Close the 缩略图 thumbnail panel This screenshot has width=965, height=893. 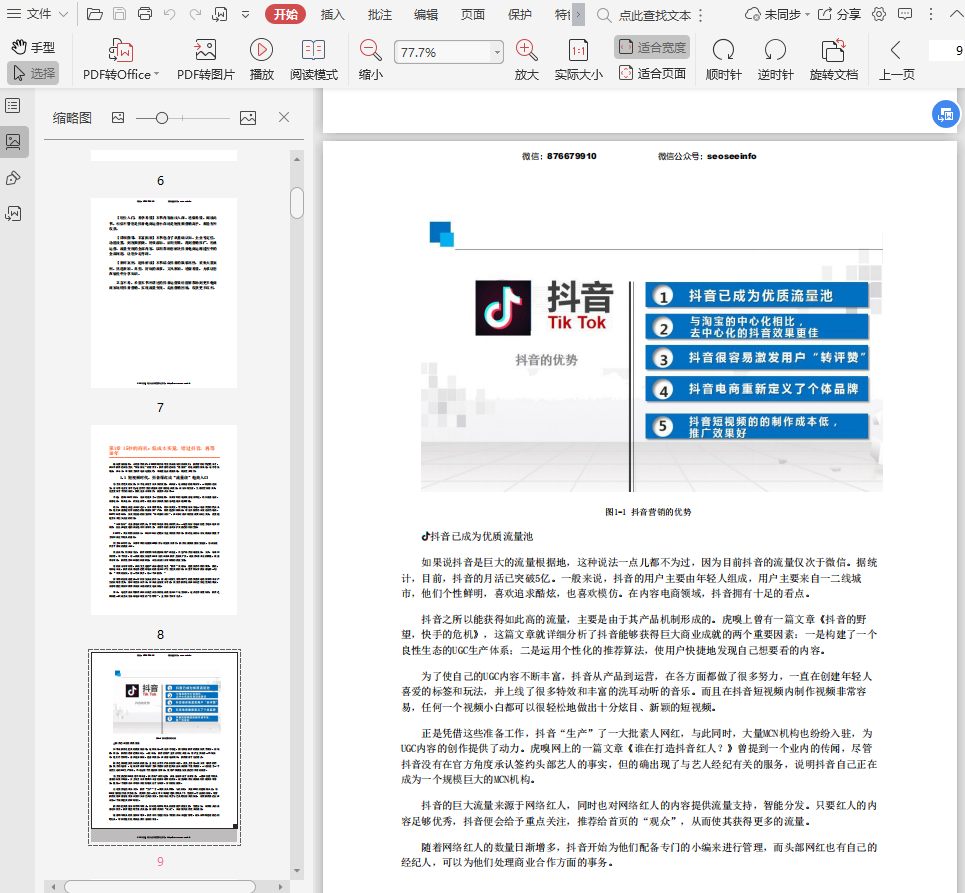tap(284, 117)
